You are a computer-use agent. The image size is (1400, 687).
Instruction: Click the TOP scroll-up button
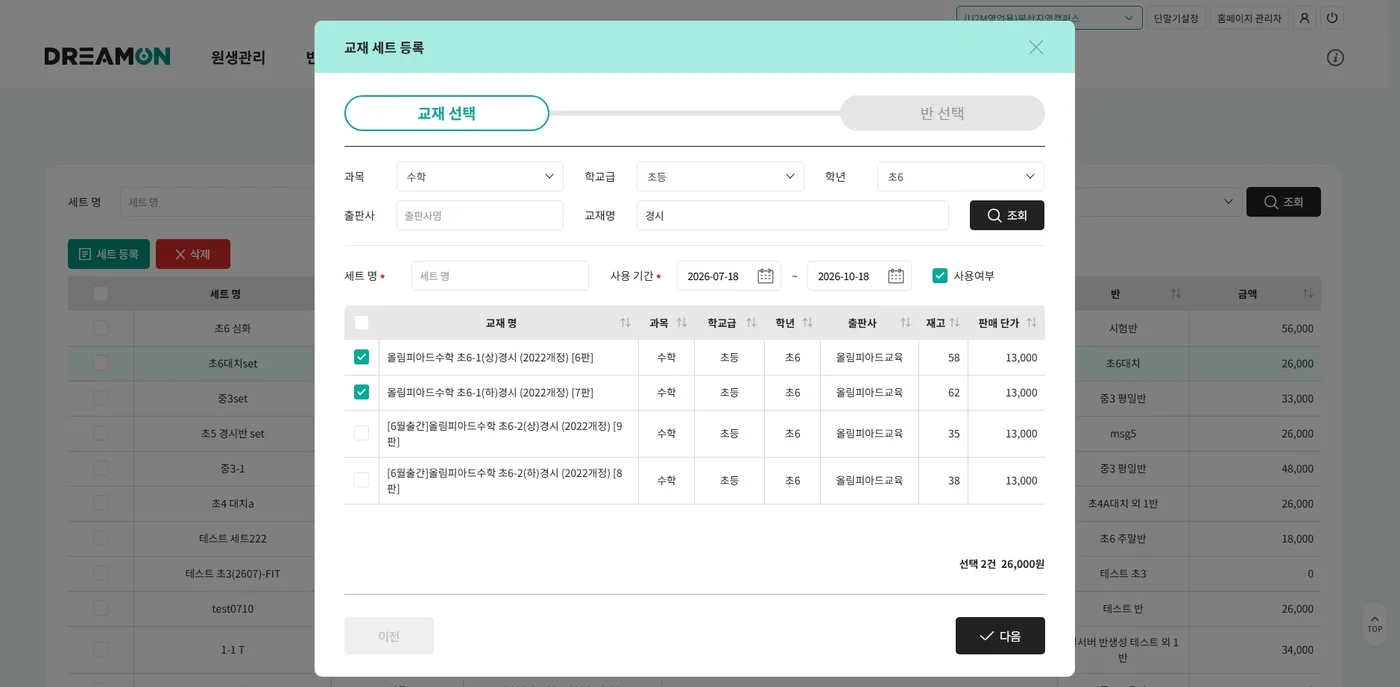[x=1375, y=623]
